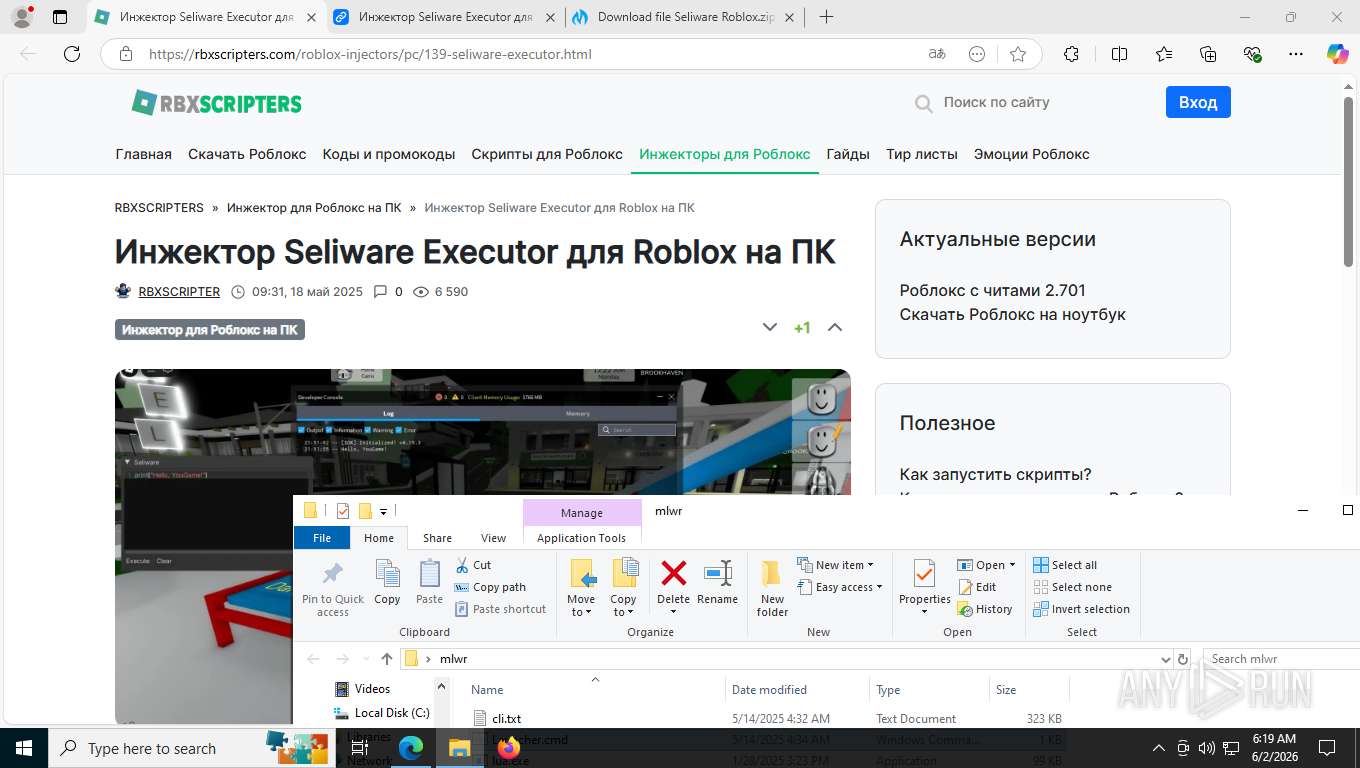Screen dimensions: 1360x768
Task: Open the New item dropdown
Action: click(836, 565)
